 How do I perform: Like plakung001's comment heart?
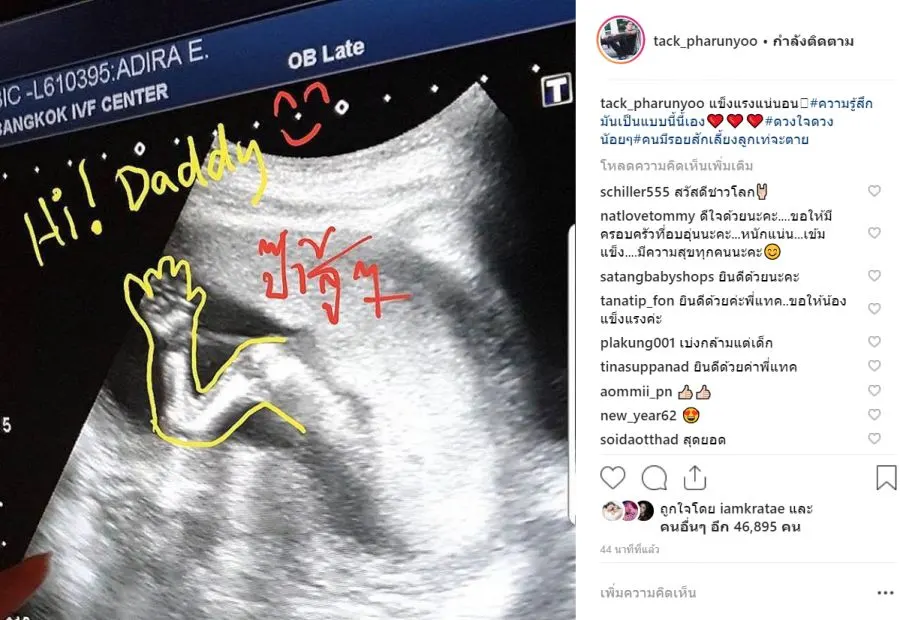click(x=874, y=342)
